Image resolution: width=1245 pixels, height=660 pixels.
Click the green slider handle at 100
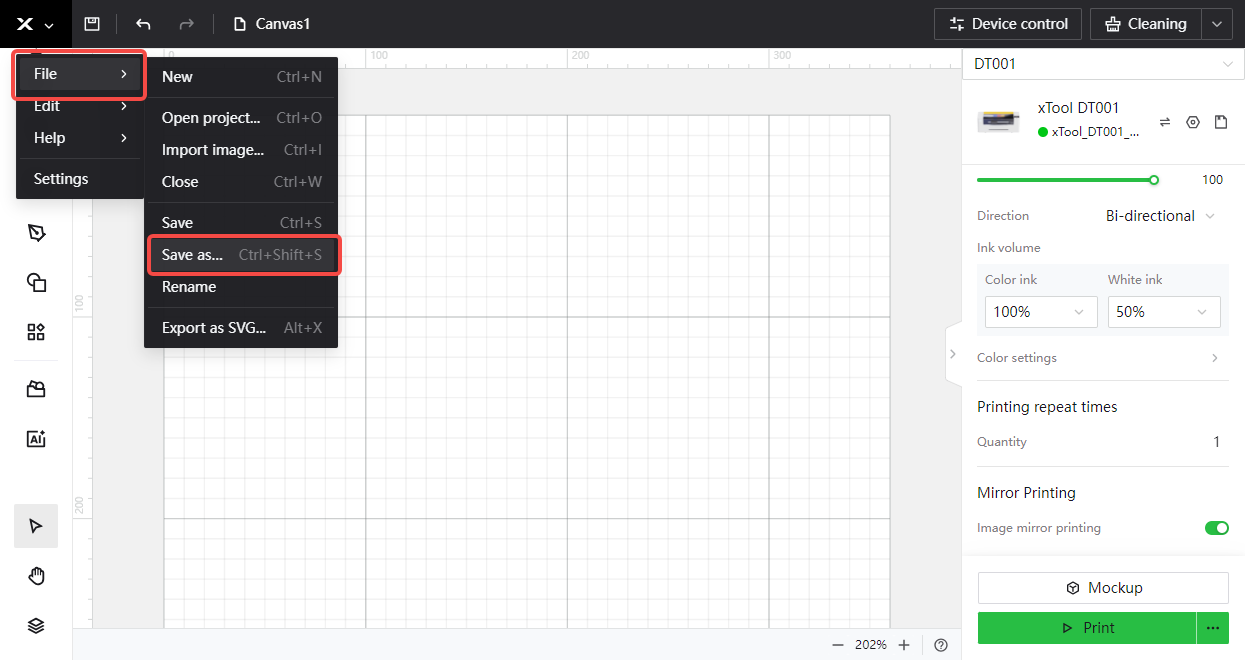[x=1154, y=180]
